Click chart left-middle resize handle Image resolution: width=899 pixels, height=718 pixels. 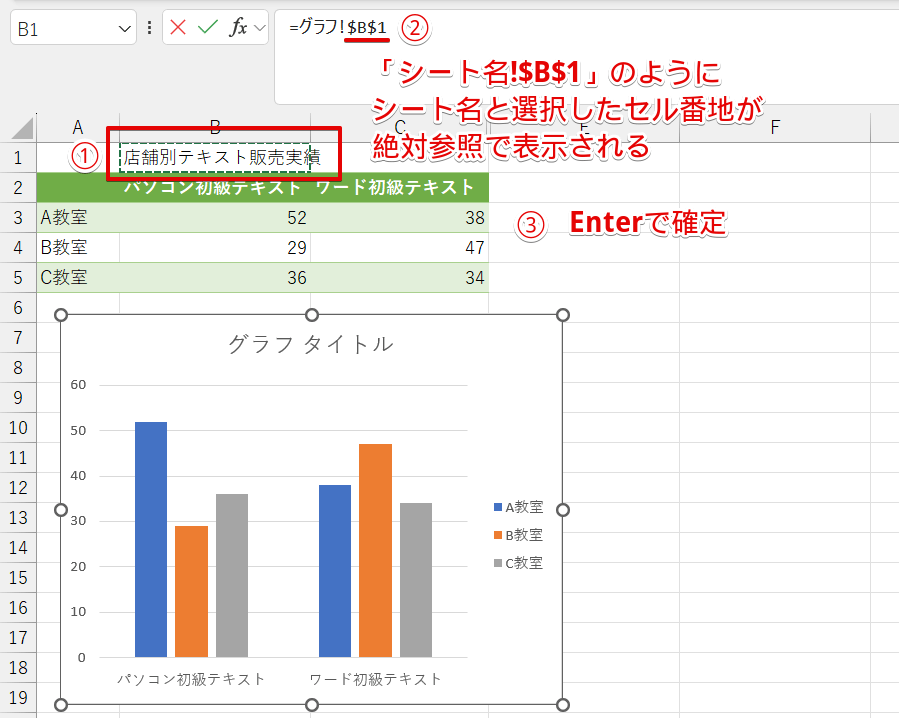[x=61, y=510]
